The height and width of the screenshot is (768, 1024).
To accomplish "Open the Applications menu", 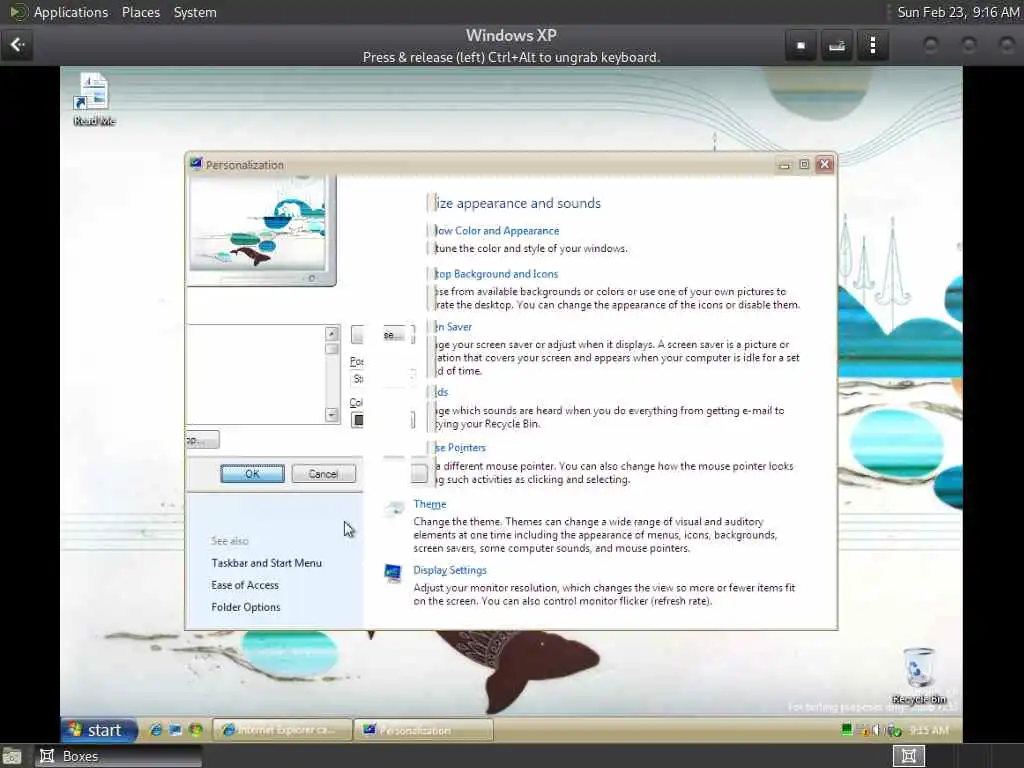I will coord(71,12).
